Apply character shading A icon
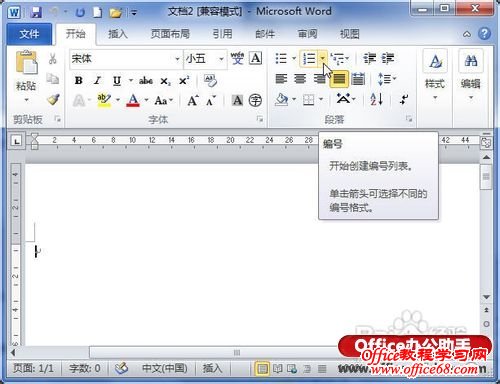Screen dimensions: 500x384 point(237,100)
